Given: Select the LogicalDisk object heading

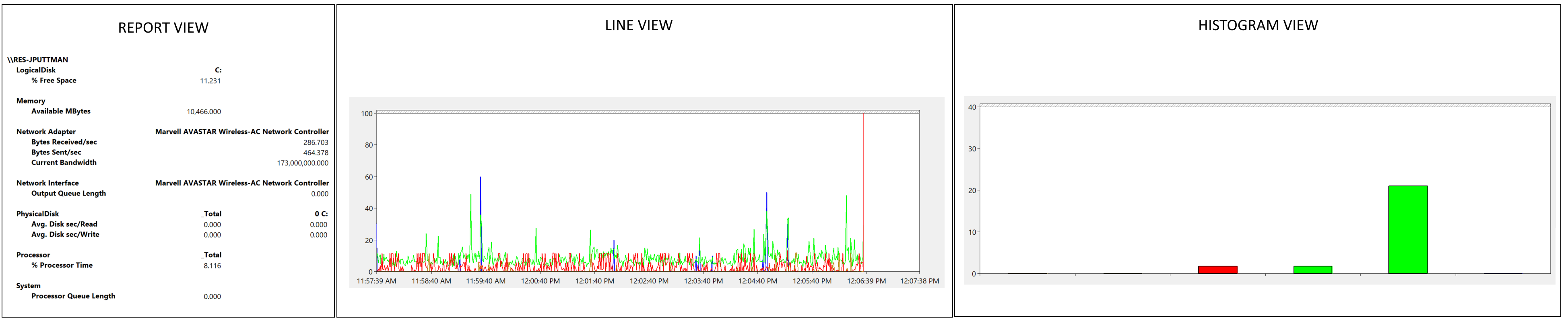Looking at the screenshot, I should [36, 70].
